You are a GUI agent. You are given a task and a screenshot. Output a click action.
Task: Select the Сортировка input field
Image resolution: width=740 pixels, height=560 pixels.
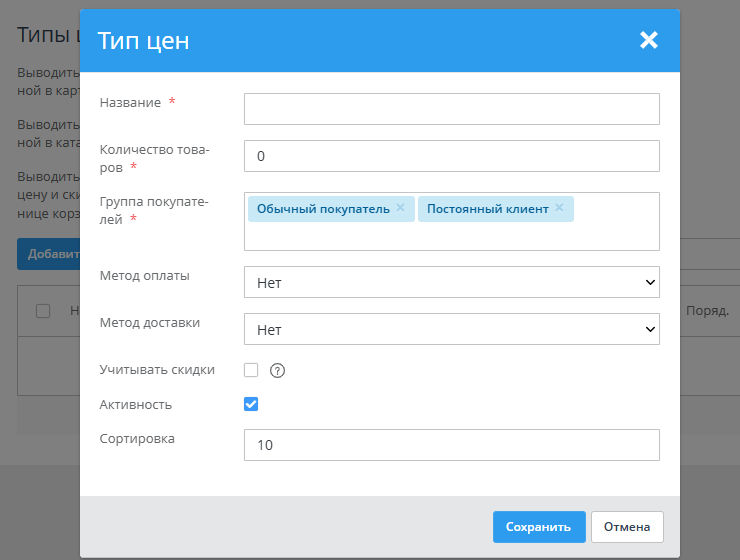coord(451,445)
